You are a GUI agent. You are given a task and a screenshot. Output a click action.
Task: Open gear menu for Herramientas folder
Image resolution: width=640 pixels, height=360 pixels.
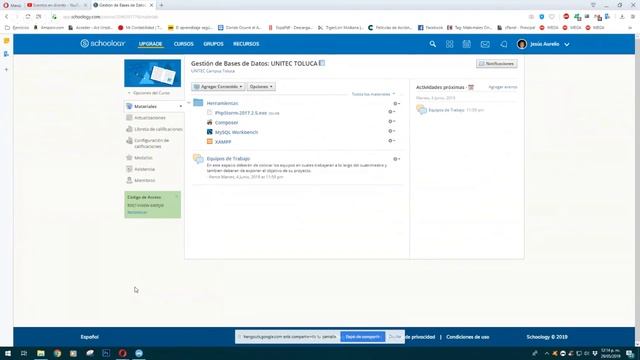click(x=396, y=104)
